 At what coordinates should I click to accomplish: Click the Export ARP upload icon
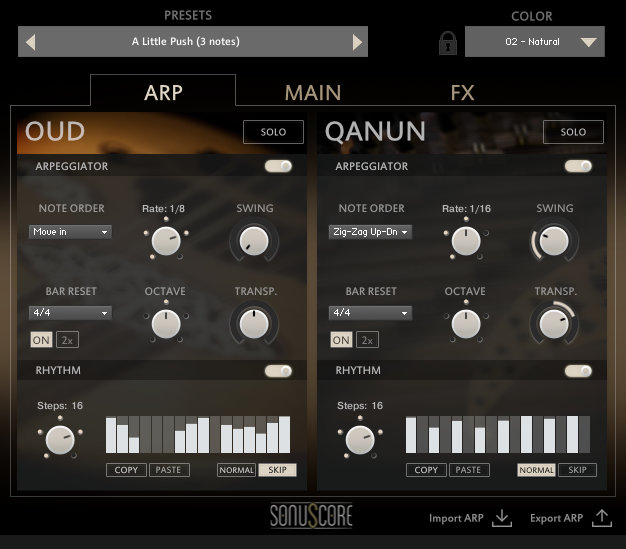point(602,518)
